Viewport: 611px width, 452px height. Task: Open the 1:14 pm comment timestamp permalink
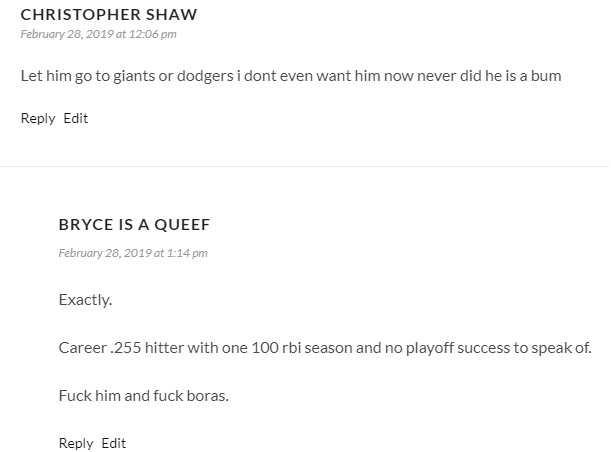pos(133,253)
